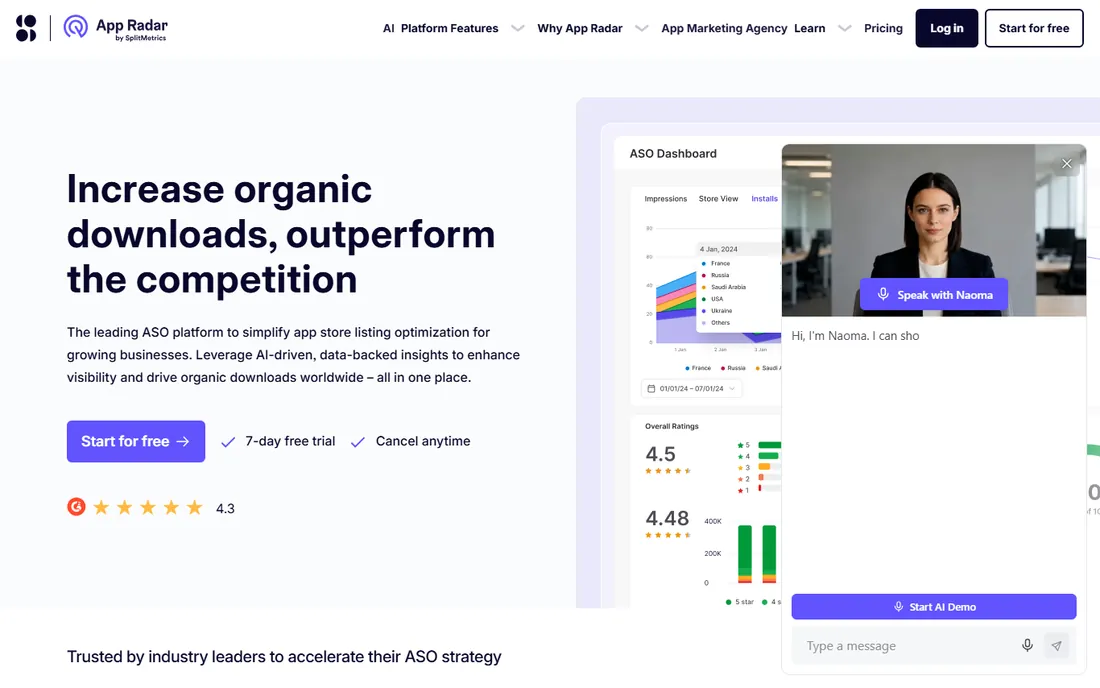Open the AI menu item
This screenshot has height=688, width=1100.
[x=389, y=28]
